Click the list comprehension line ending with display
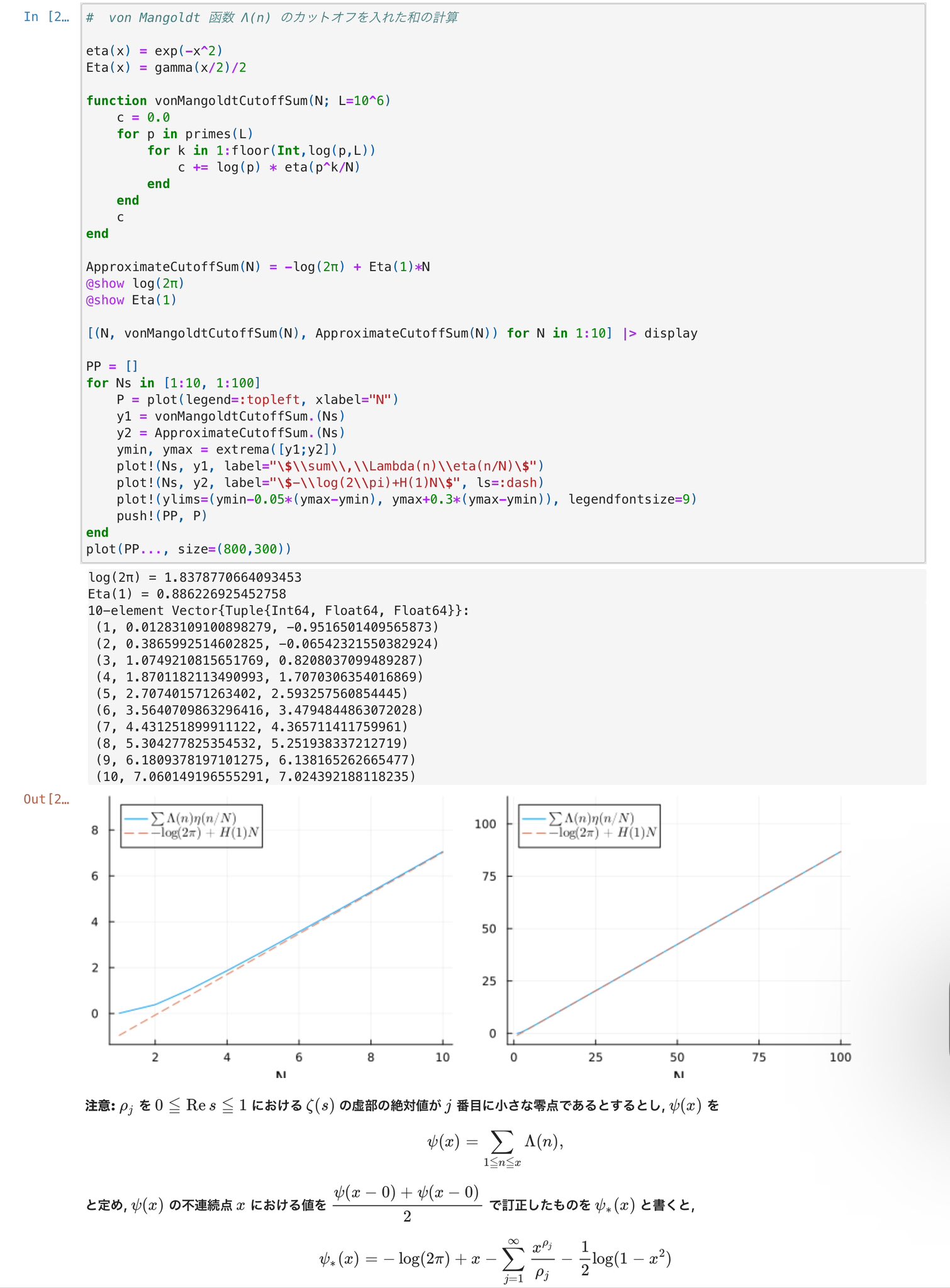Viewport: 950px width, 1288px height. click(x=392, y=333)
